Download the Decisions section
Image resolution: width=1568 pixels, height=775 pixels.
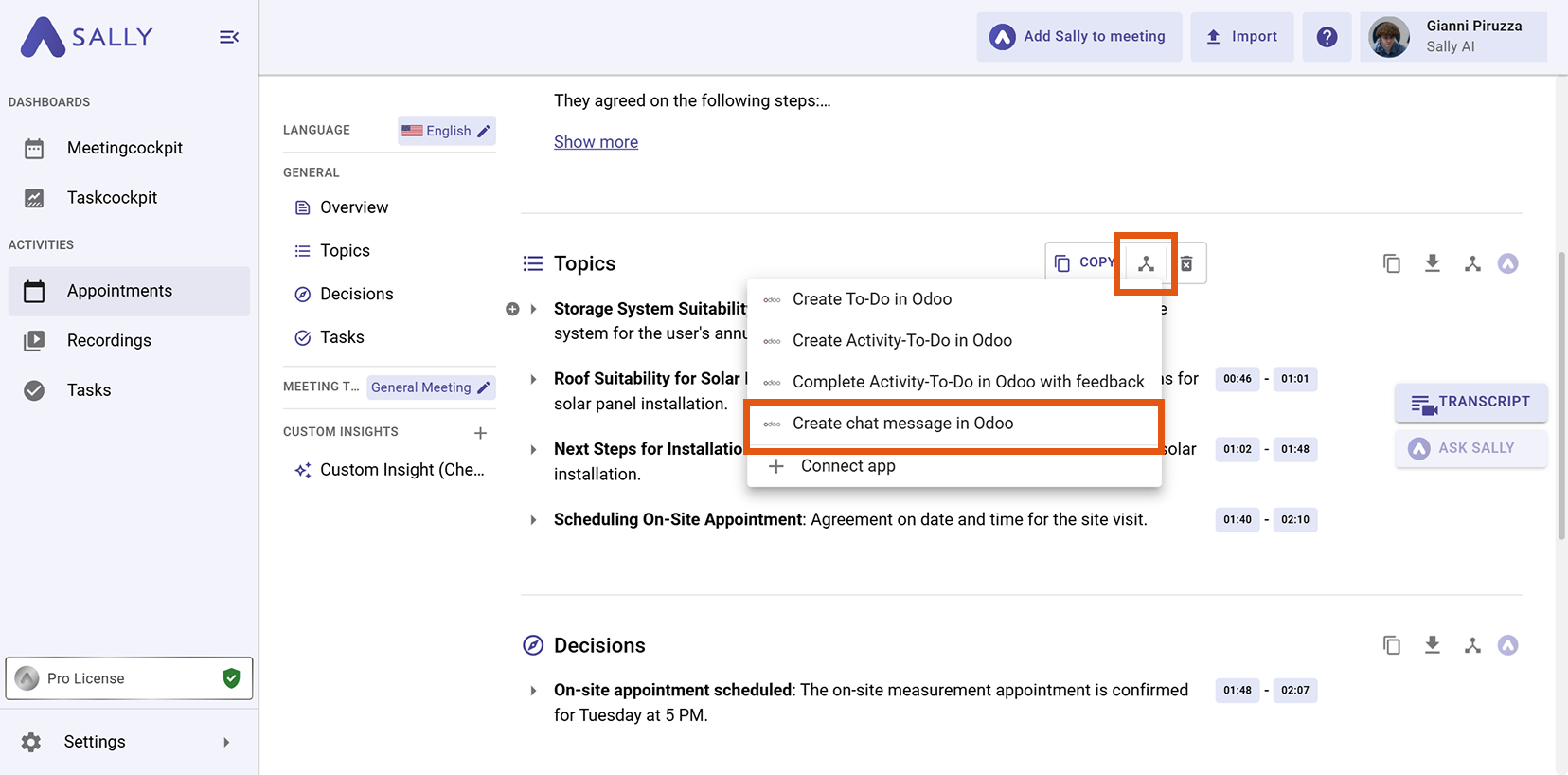coord(1432,645)
